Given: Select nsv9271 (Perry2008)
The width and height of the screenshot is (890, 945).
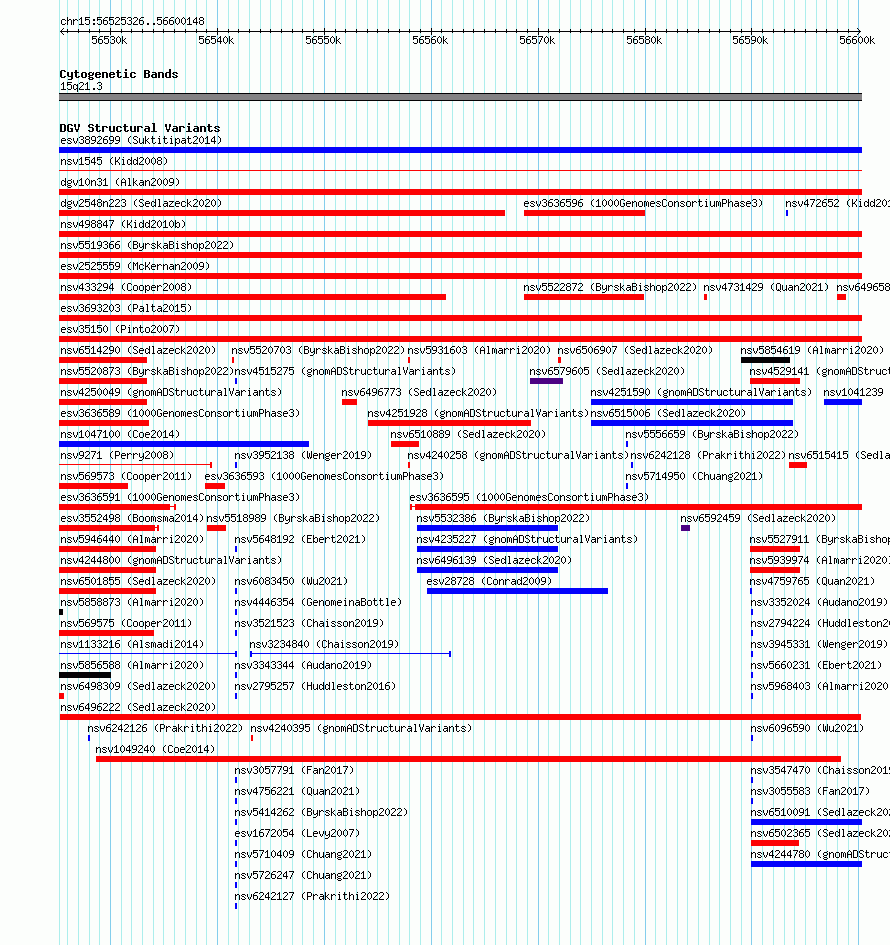Looking at the screenshot, I should [117, 456].
